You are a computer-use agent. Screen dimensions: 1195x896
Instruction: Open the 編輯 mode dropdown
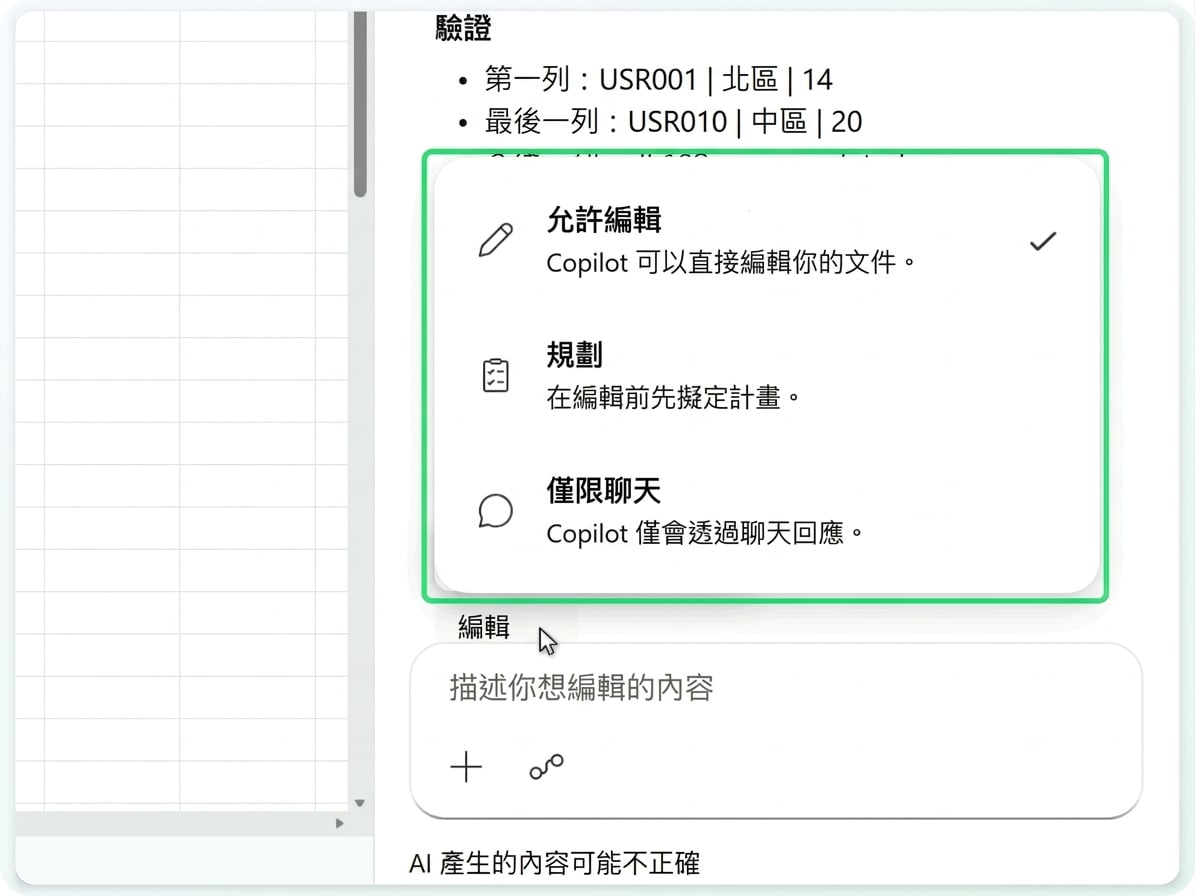point(484,628)
